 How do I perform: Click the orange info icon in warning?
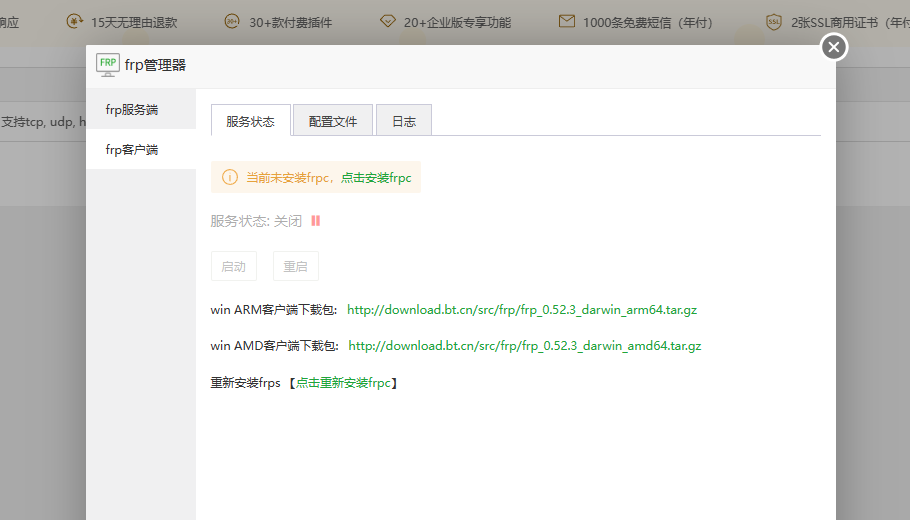(x=230, y=177)
